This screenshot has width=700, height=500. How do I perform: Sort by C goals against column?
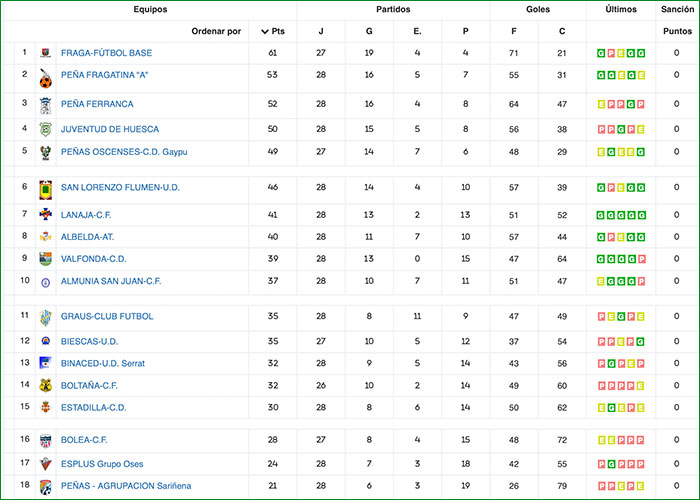(562, 31)
